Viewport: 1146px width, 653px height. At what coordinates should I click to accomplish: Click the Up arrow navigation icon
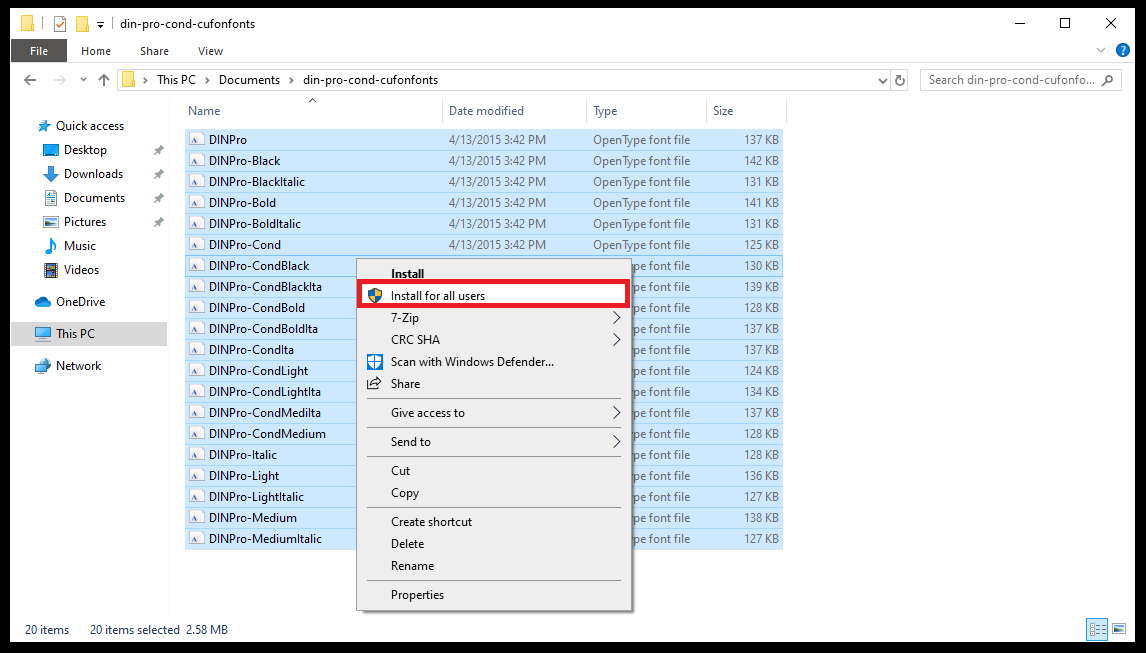coord(103,80)
